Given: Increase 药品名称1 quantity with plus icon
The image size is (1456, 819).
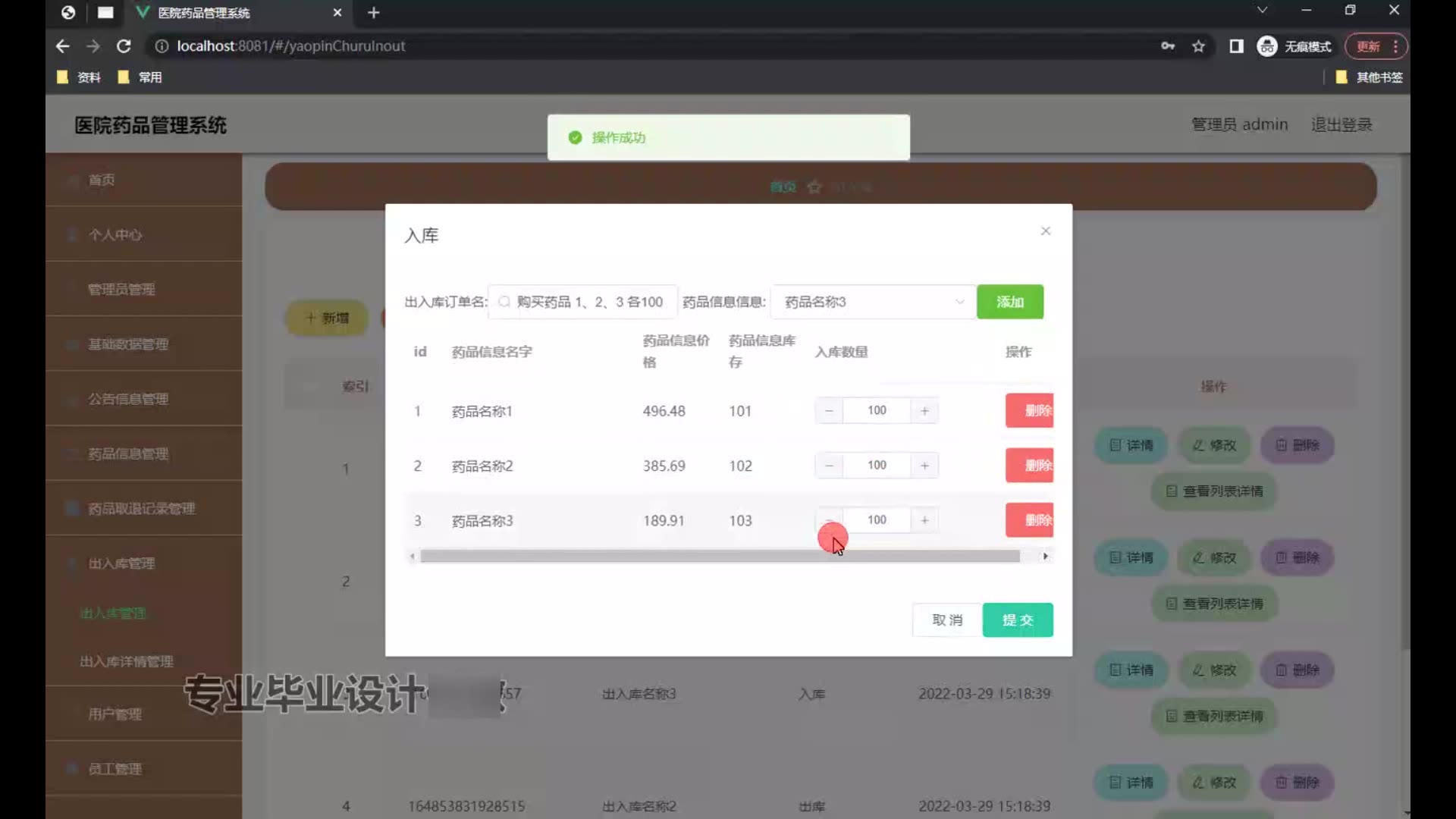Looking at the screenshot, I should [x=924, y=411].
